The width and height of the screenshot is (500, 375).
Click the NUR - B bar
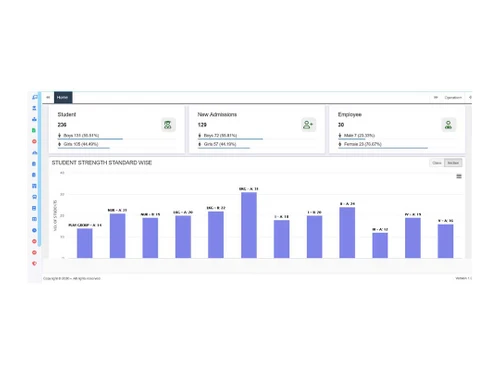pyautogui.click(x=150, y=238)
